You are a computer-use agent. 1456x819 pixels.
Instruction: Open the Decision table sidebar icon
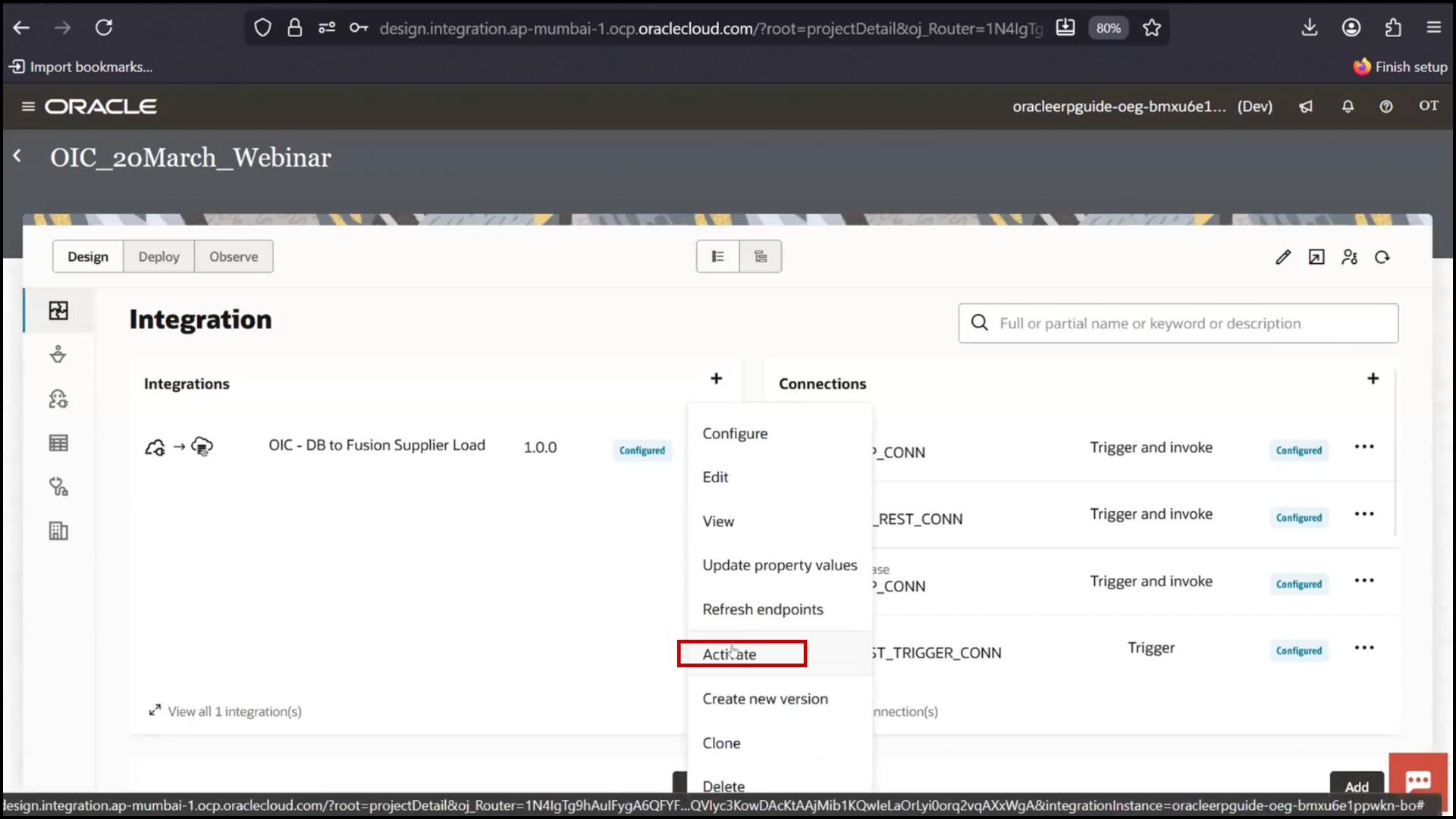pyautogui.click(x=58, y=443)
